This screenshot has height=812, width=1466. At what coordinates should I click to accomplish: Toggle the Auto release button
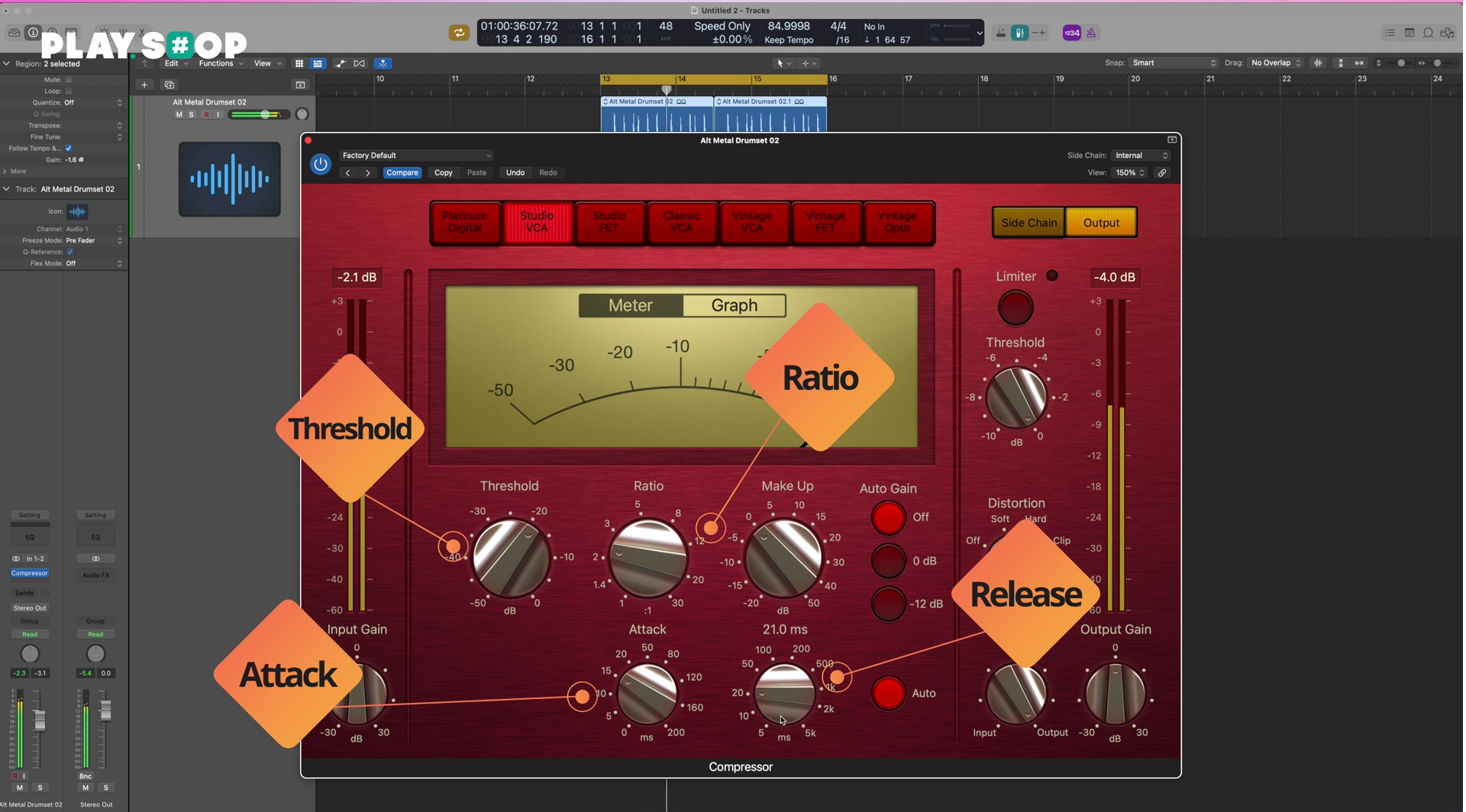point(888,694)
